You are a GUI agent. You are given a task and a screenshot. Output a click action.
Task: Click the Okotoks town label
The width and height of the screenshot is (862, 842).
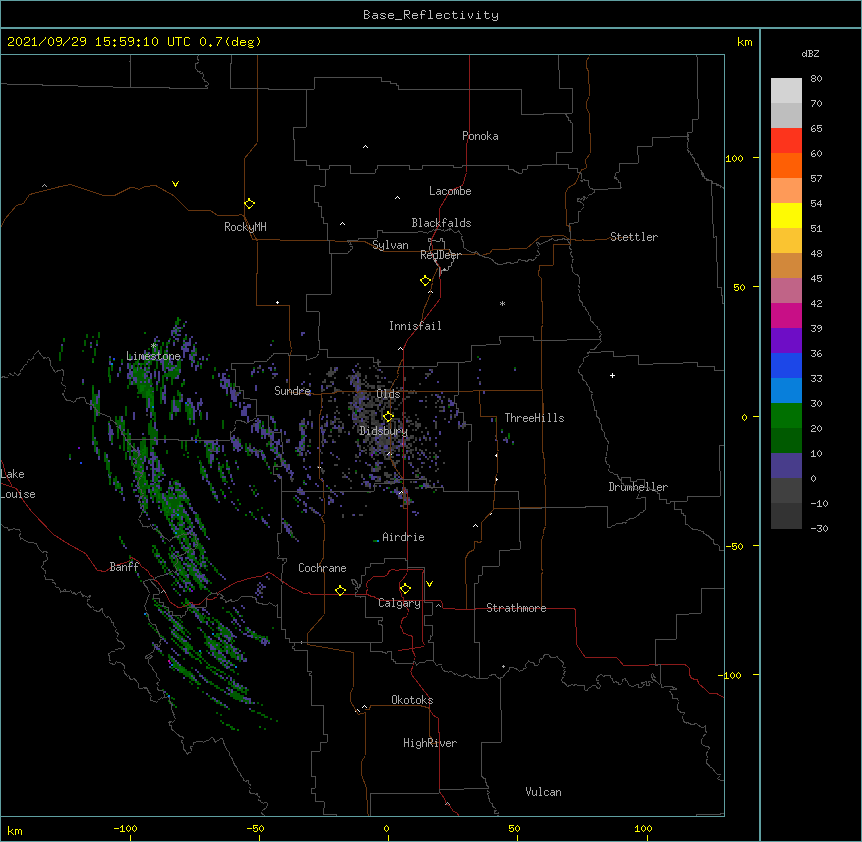click(412, 700)
